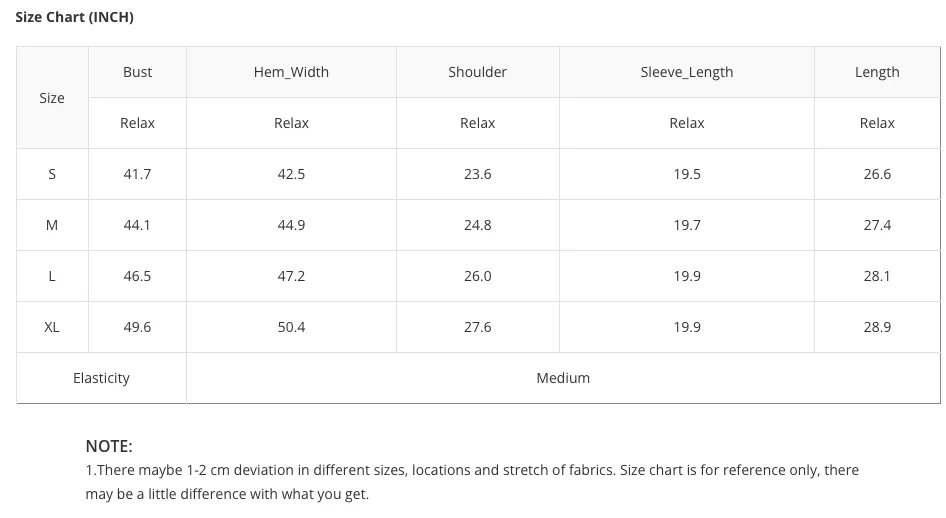Click the Shoulder column header
946x518 pixels.
pyautogui.click(x=477, y=72)
